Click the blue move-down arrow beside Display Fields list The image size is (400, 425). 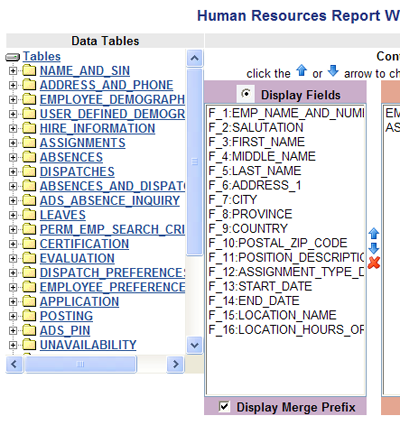click(x=374, y=248)
